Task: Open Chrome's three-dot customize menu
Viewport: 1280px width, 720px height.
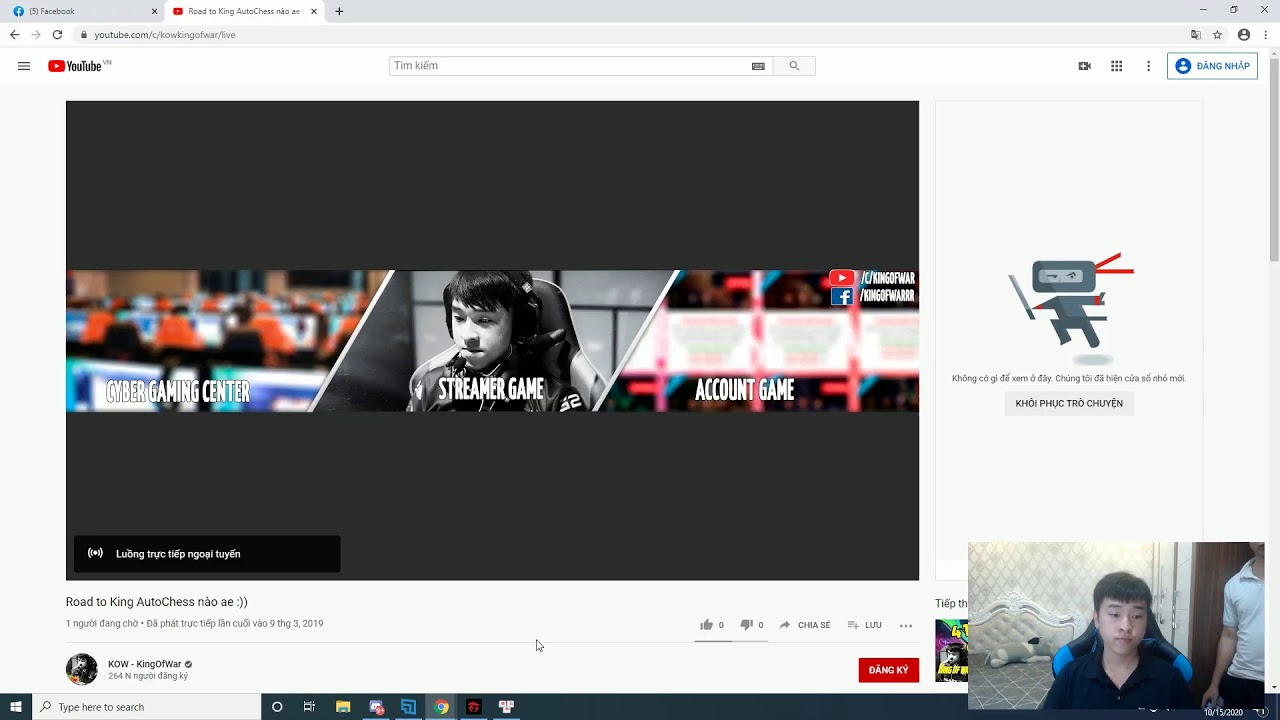Action: tap(1266, 35)
